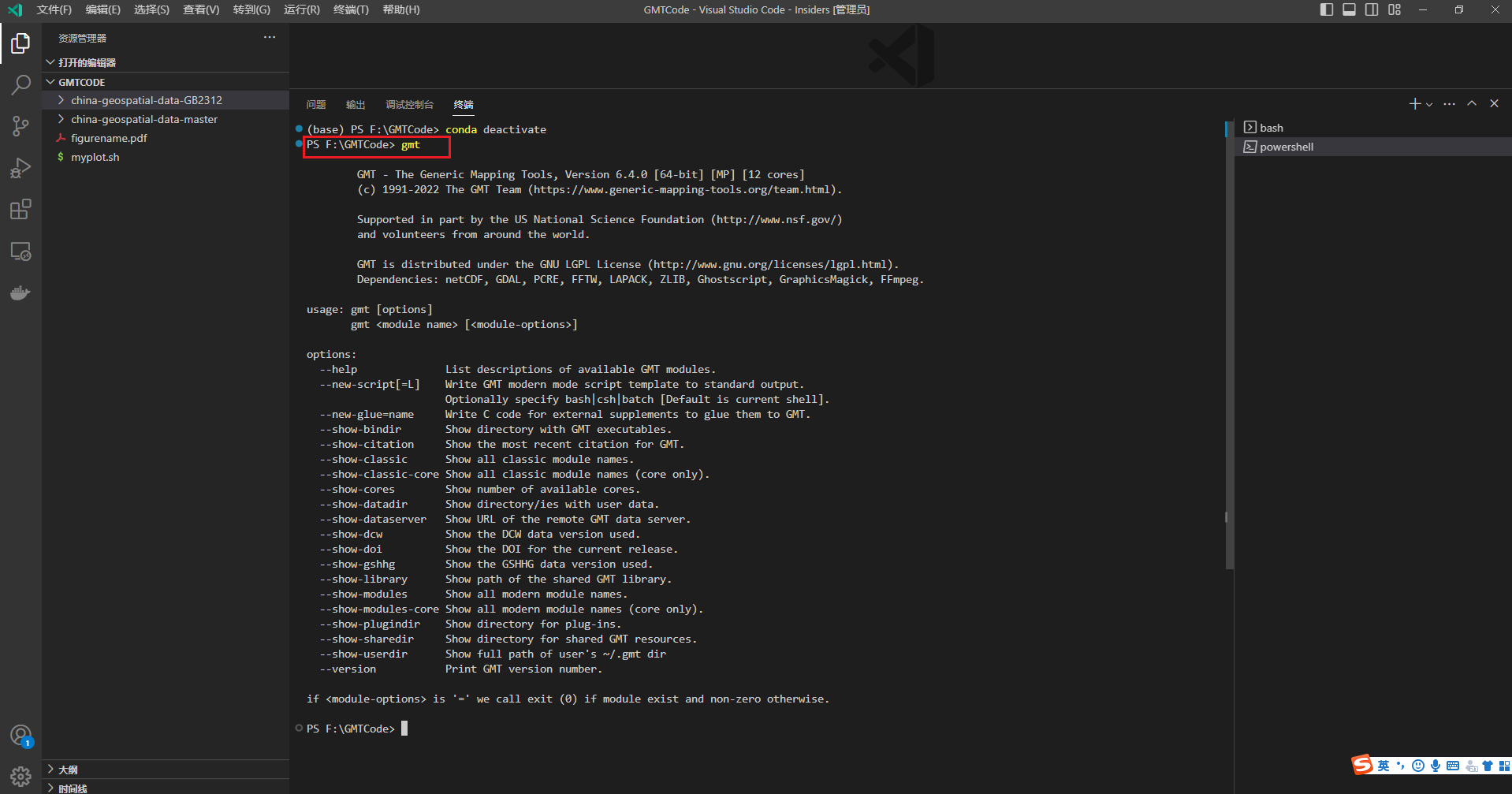Click the 资源管理器 explorer title
The image size is (1512, 794).
tap(82, 38)
